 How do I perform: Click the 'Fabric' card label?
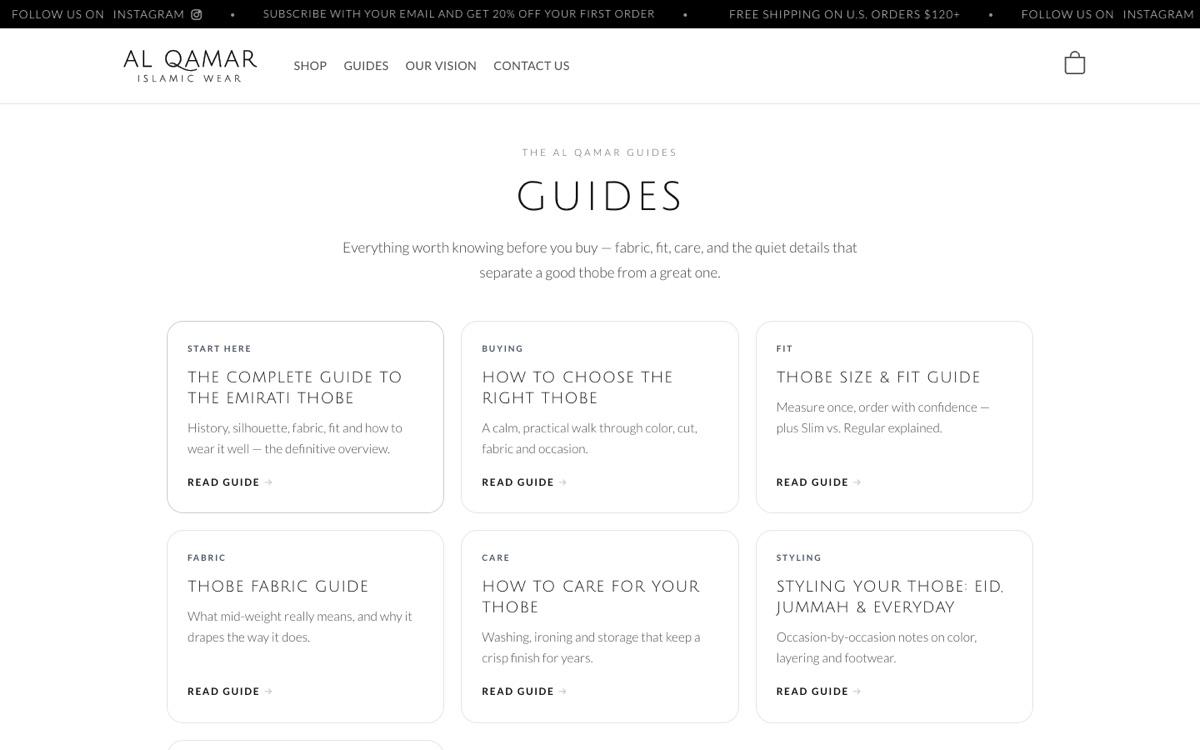coord(206,558)
